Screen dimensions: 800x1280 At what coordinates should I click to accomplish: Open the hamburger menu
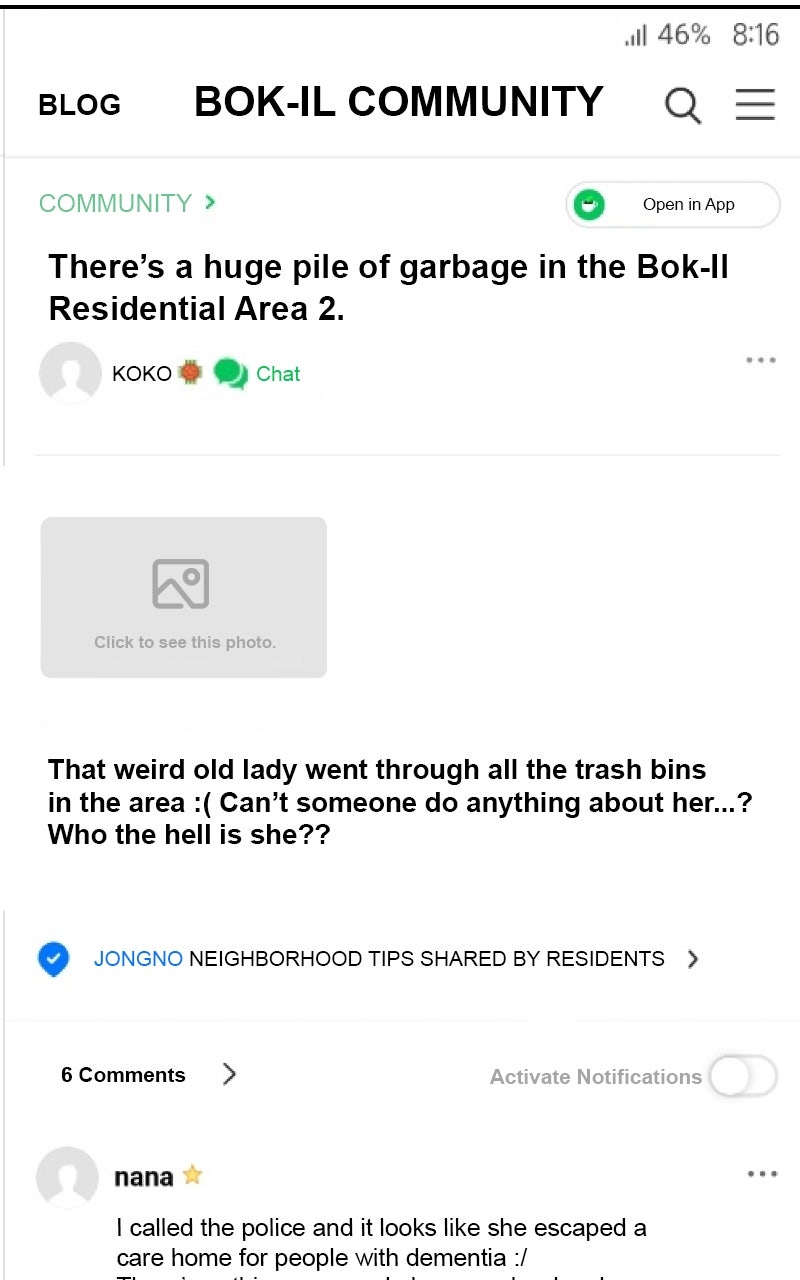755,104
